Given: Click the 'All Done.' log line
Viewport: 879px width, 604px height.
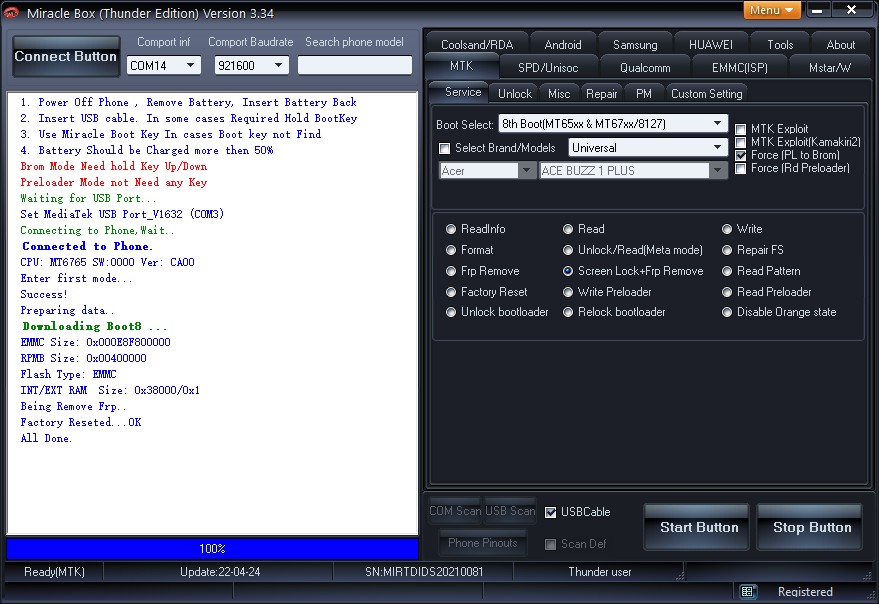Looking at the screenshot, I should (x=47, y=438).
